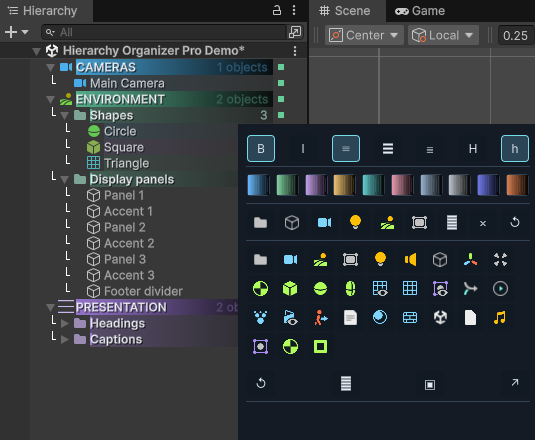
Task: Click the bottom-right diagonal arrow button
Action: click(515, 383)
